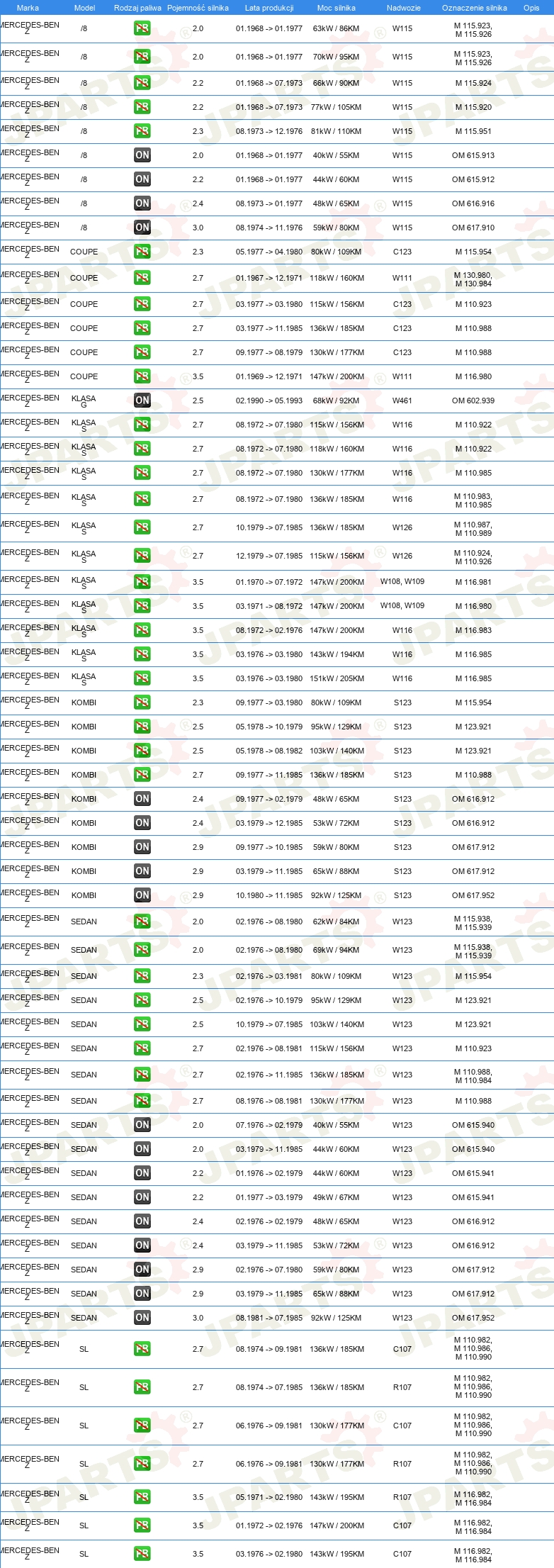This screenshot has height=1568, width=554.
Task: Select the OM 617.910 engine code
Action: [473, 228]
